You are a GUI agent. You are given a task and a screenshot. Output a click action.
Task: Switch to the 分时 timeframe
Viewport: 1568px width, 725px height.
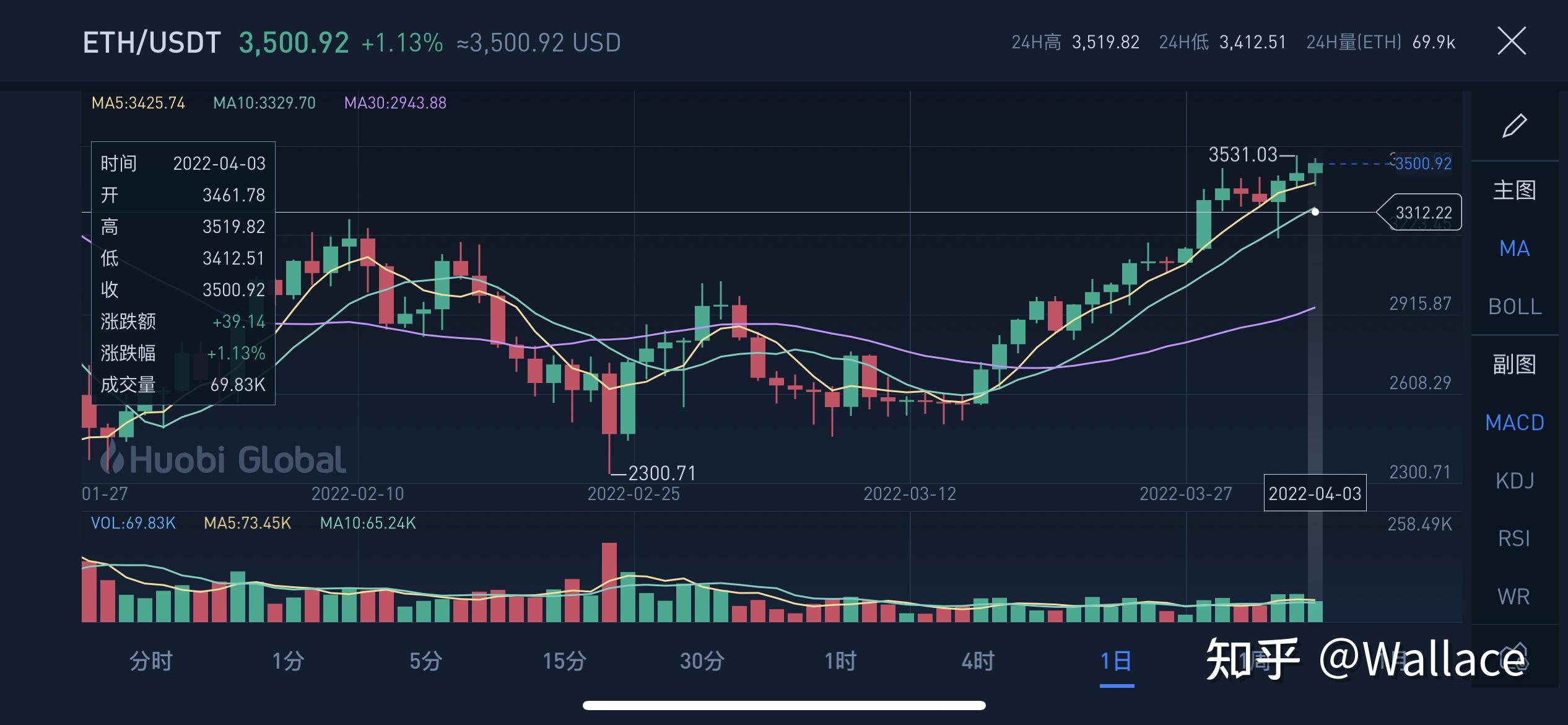tap(149, 661)
